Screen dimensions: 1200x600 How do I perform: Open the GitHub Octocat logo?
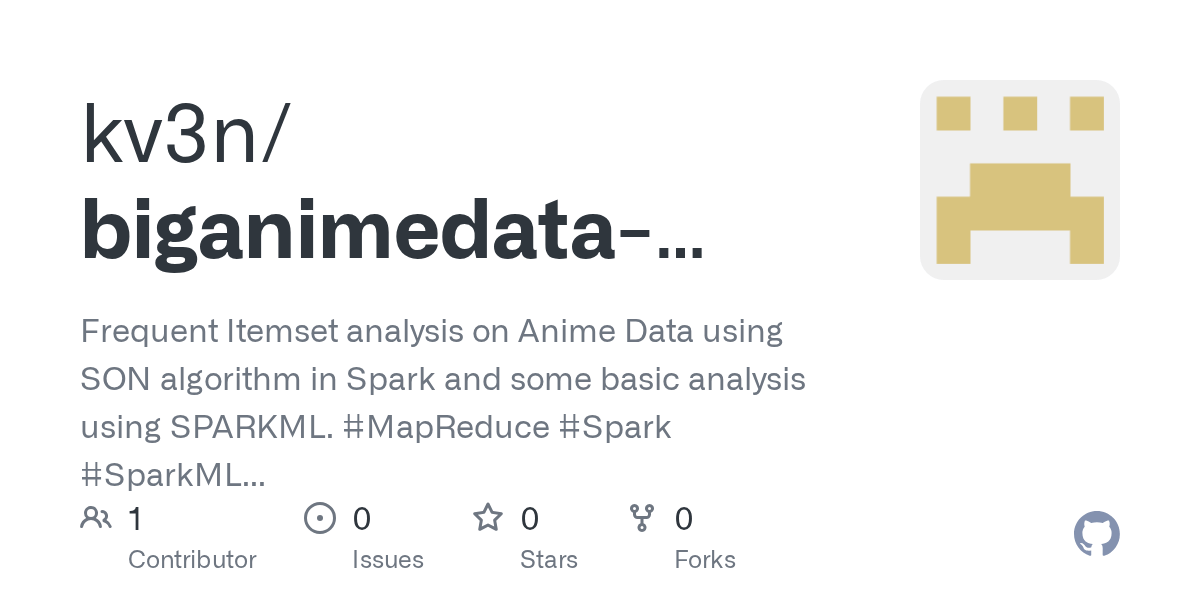click(1096, 535)
